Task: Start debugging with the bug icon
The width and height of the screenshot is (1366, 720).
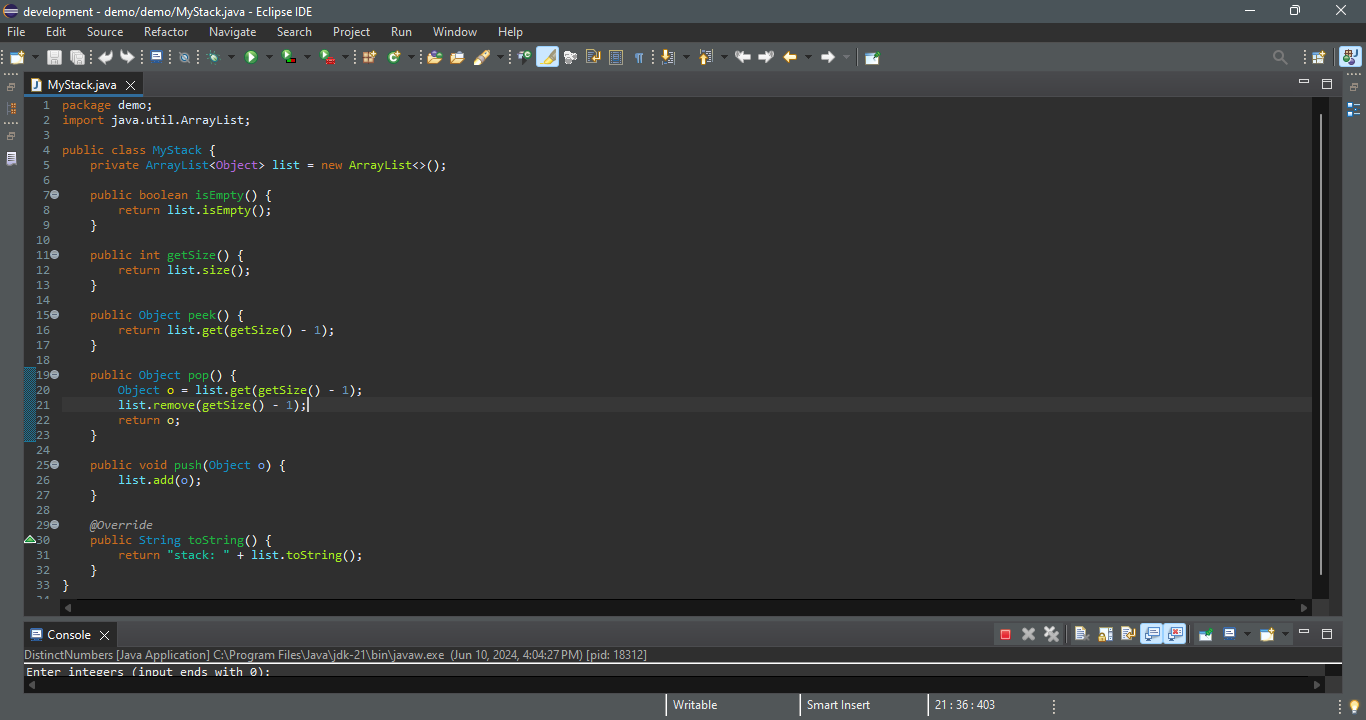Action: [213, 57]
